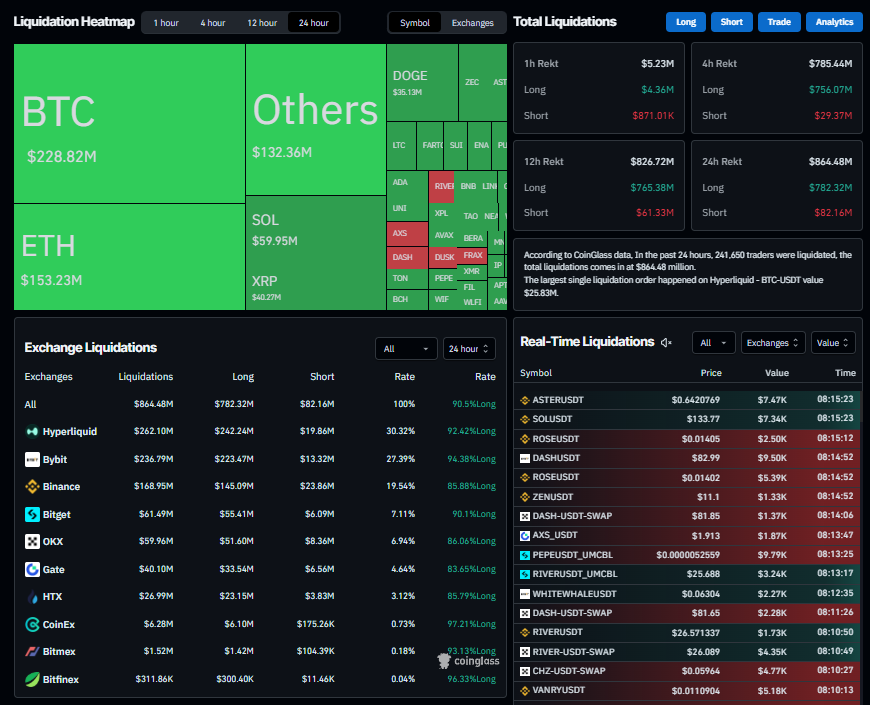Switch heatmap view to Exchanges
Screen dimensions: 870x705
(x=472, y=22)
